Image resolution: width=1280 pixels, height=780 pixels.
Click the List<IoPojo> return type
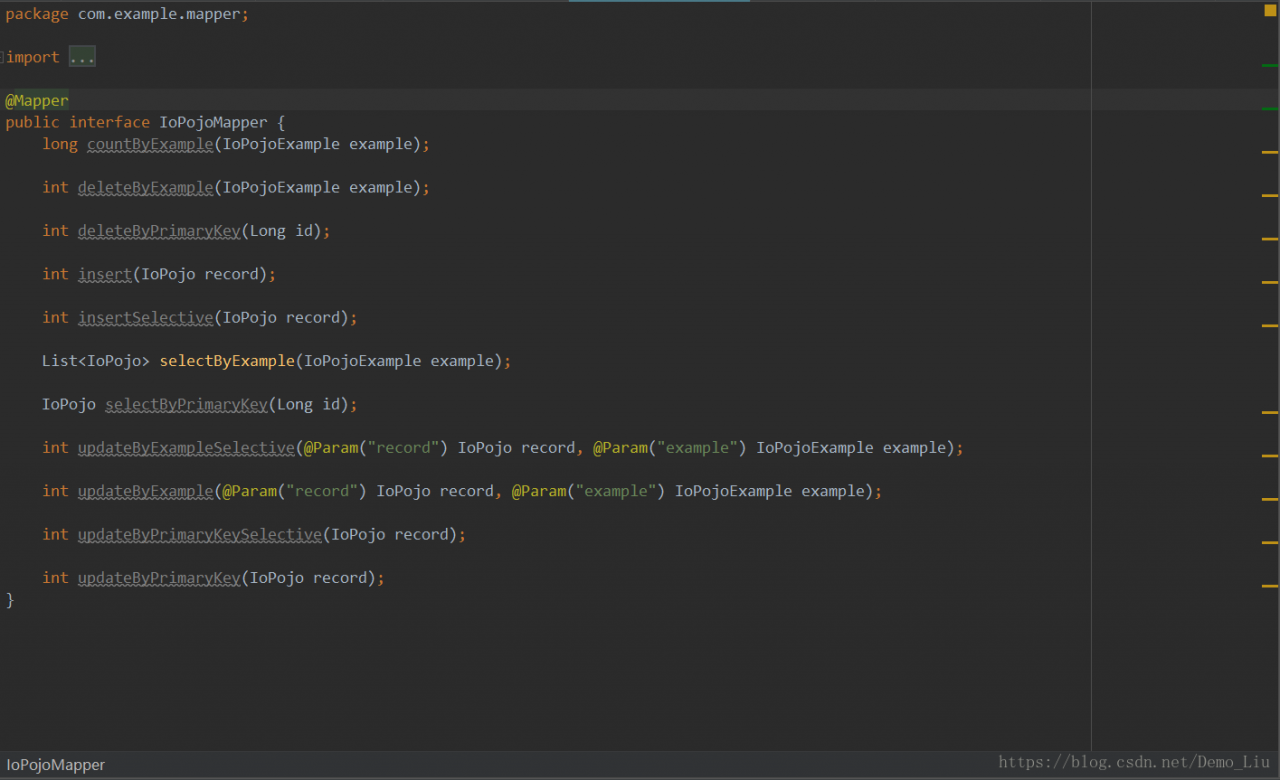click(96, 361)
